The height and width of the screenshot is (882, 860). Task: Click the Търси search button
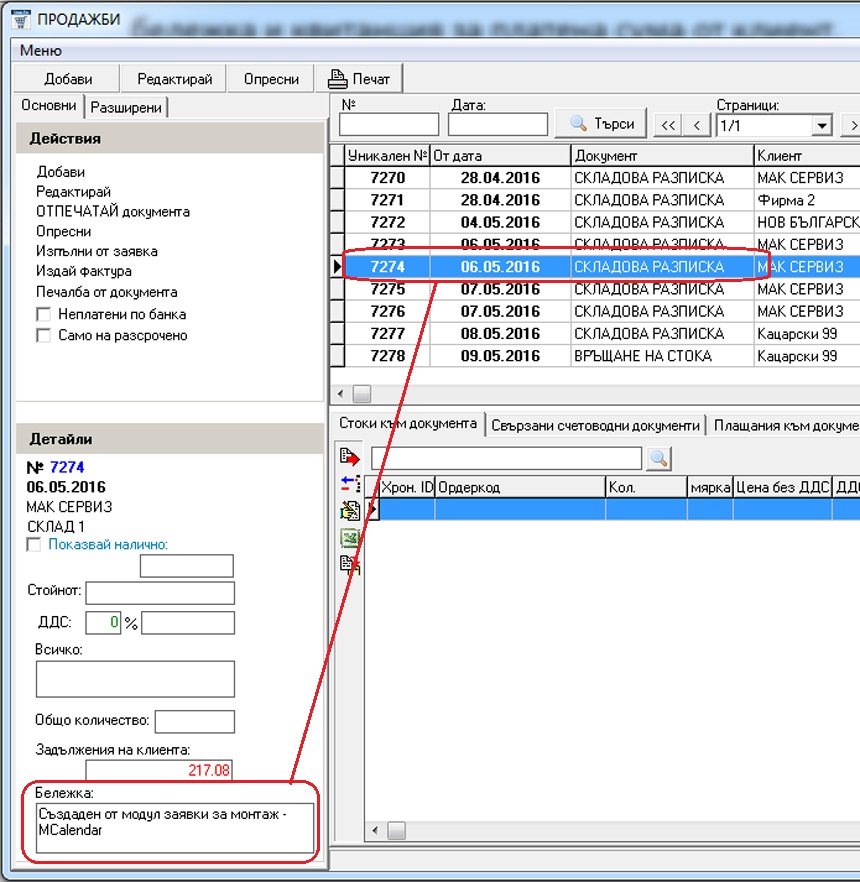click(x=601, y=123)
